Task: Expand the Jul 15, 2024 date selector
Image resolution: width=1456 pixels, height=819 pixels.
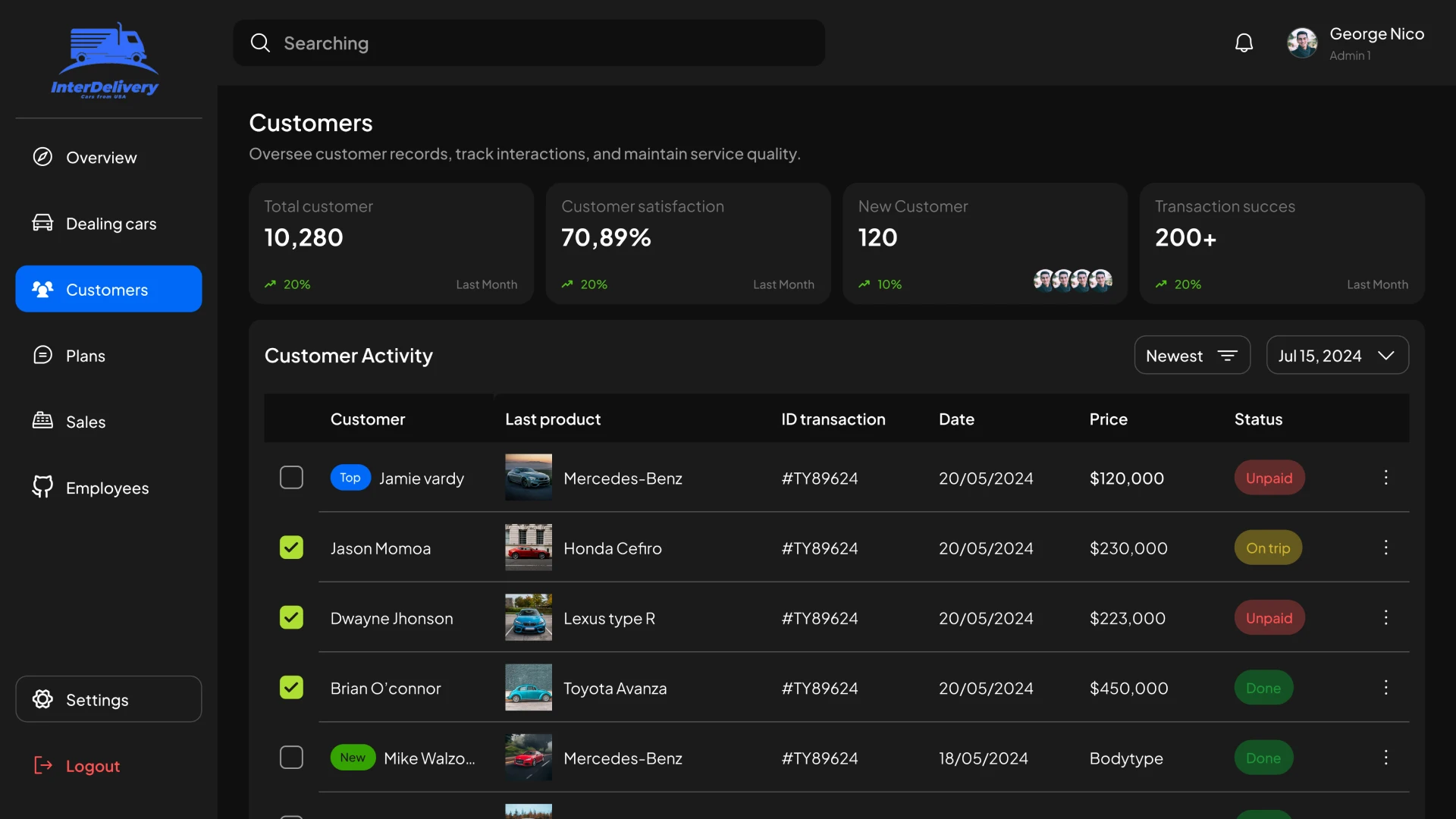Action: click(1337, 355)
